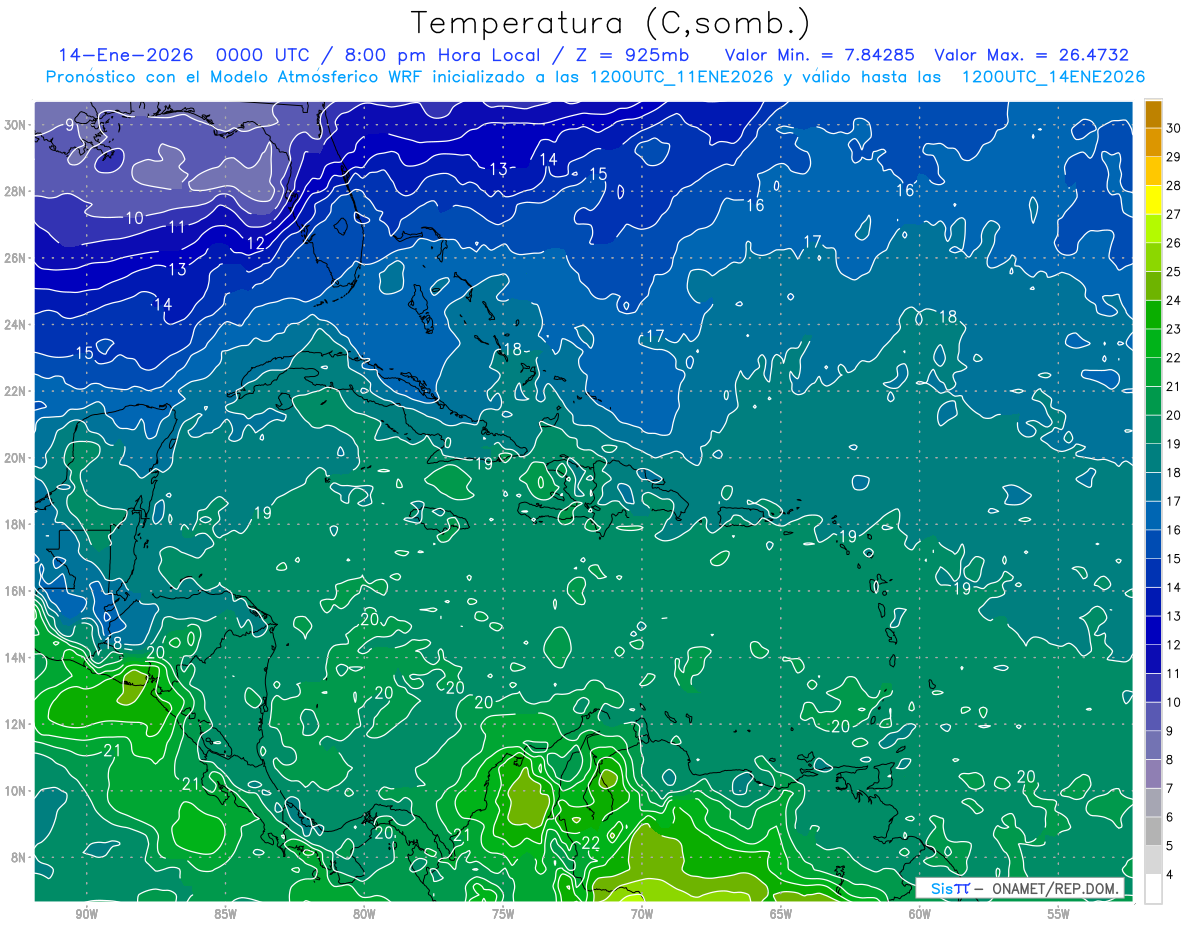Pick gray legend swatch between 5 and 6
This screenshot has height=927, width=1200.
click(1153, 832)
